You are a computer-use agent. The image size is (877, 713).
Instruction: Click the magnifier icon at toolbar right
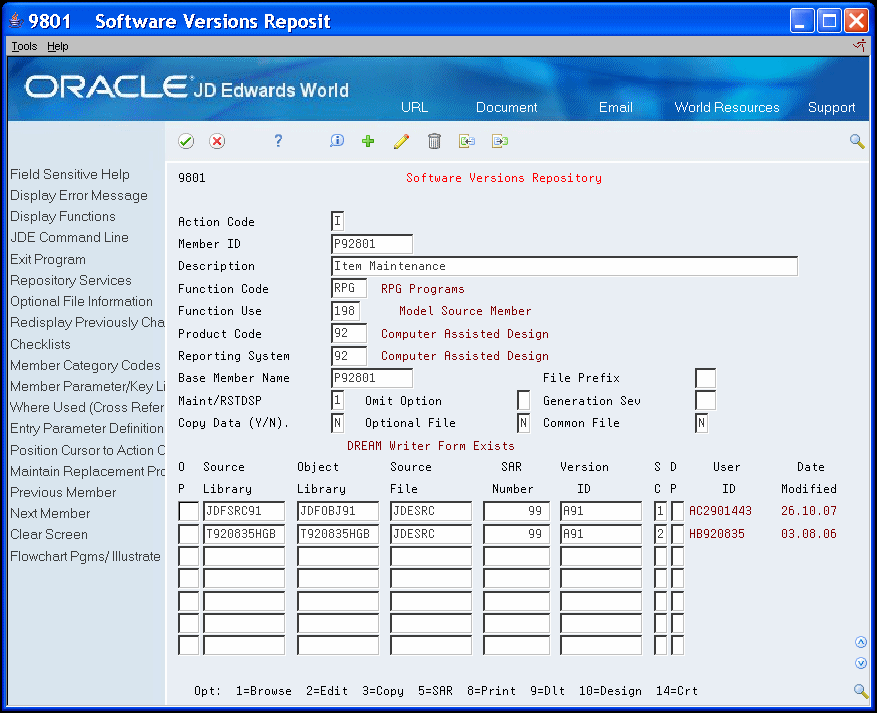pos(857,141)
